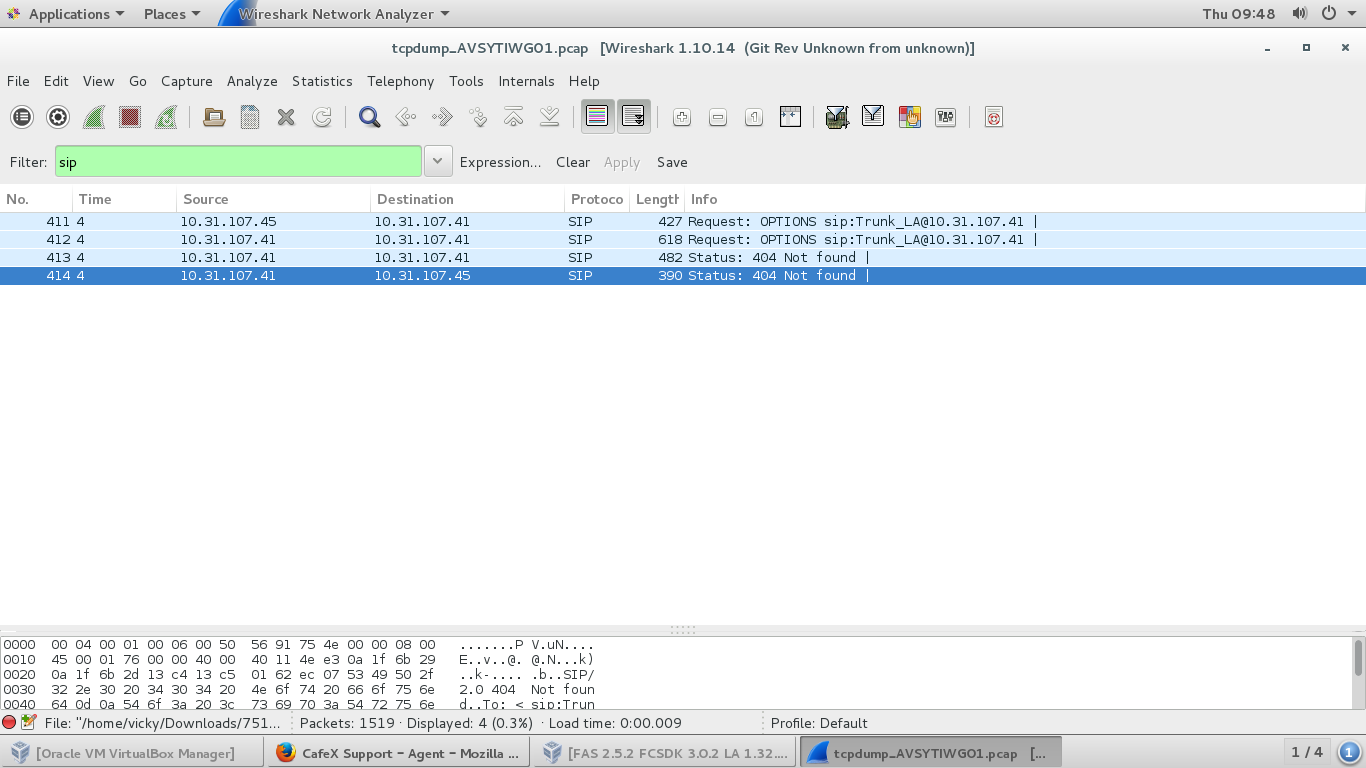The image size is (1366, 768).
Task: Save the current display filter
Action: pos(672,162)
